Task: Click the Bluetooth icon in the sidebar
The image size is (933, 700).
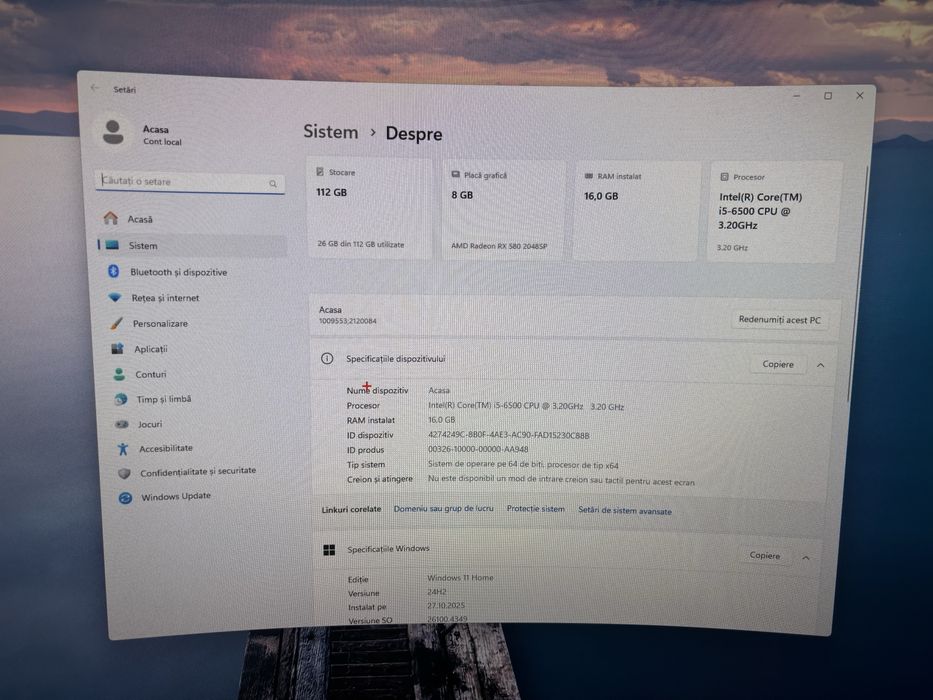Action: pyautogui.click(x=114, y=271)
